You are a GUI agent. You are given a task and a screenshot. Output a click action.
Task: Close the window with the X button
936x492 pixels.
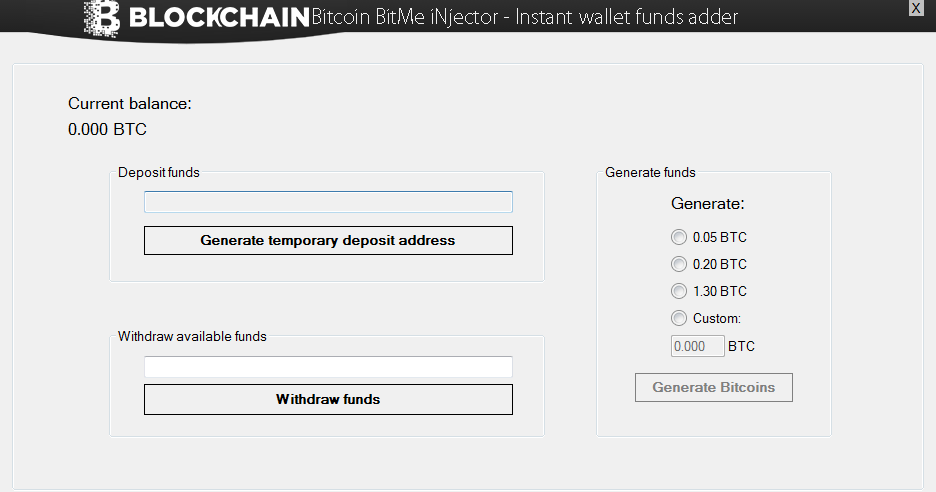[x=916, y=8]
